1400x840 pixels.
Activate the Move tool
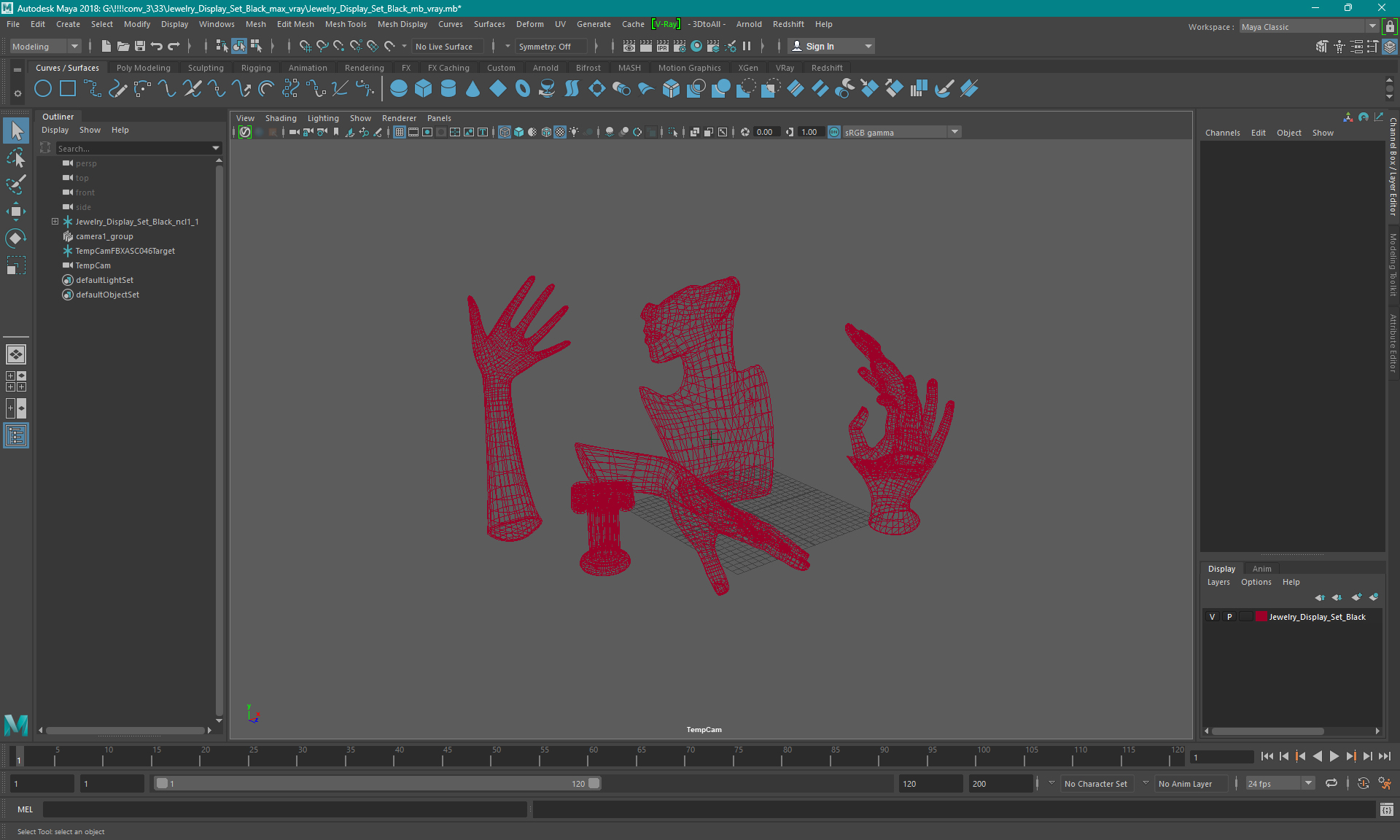coord(16,211)
